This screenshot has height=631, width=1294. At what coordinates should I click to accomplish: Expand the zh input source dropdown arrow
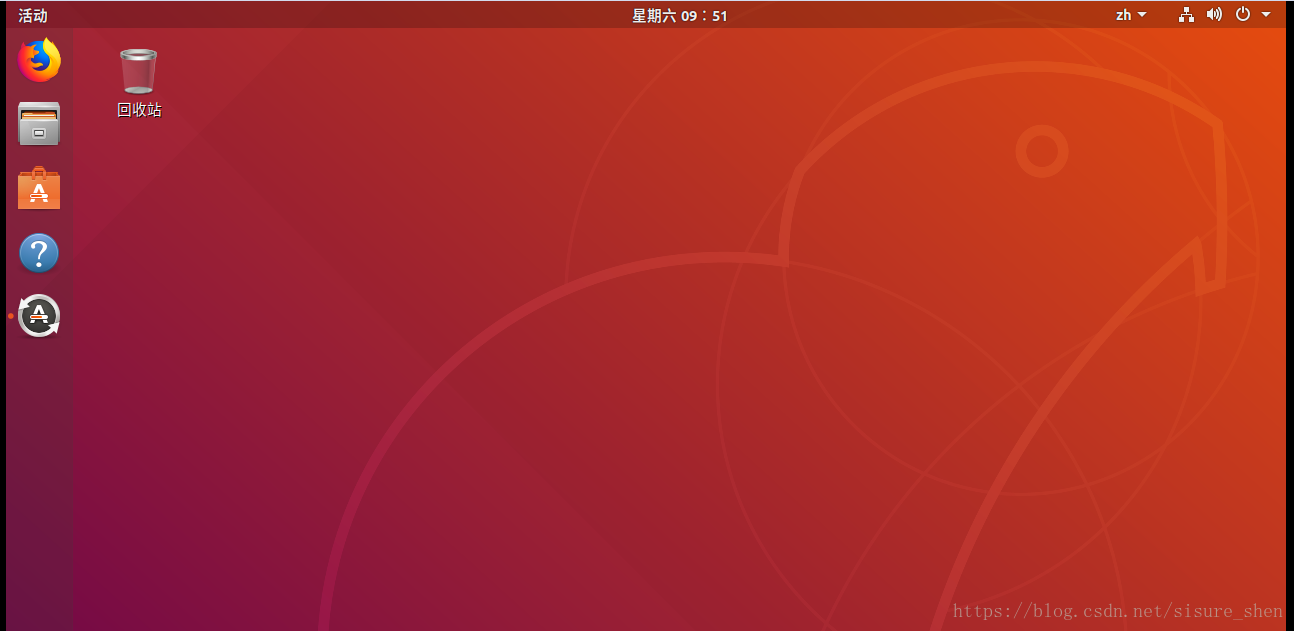click(x=1143, y=15)
